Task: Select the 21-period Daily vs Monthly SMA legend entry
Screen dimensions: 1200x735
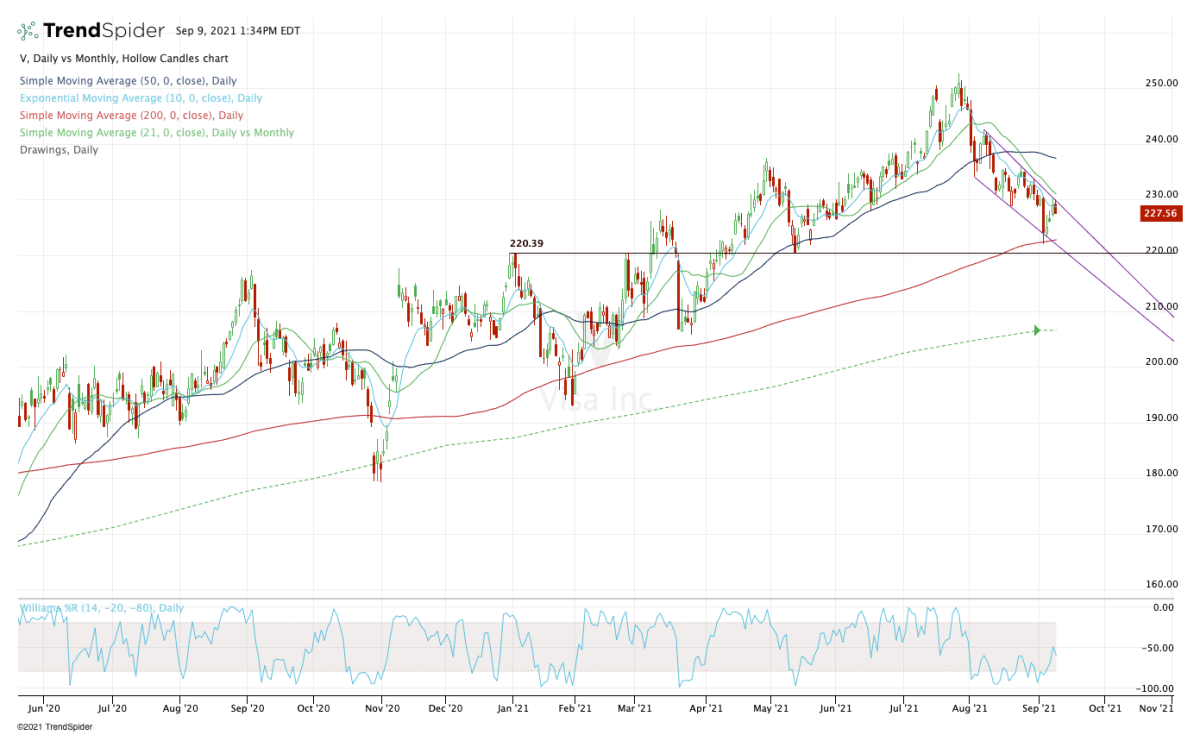Action: [156, 133]
